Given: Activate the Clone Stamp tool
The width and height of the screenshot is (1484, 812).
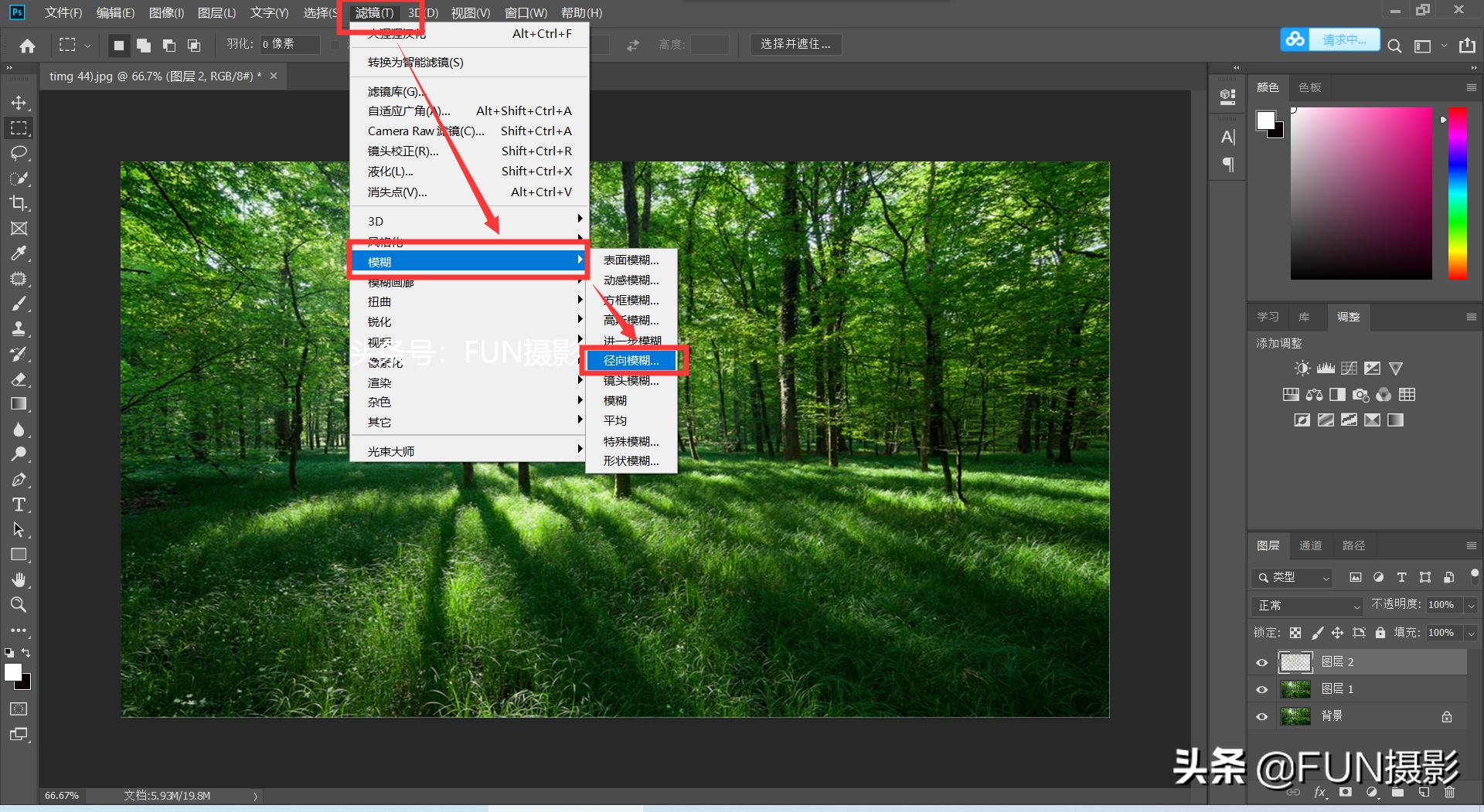Looking at the screenshot, I should (19, 328).
